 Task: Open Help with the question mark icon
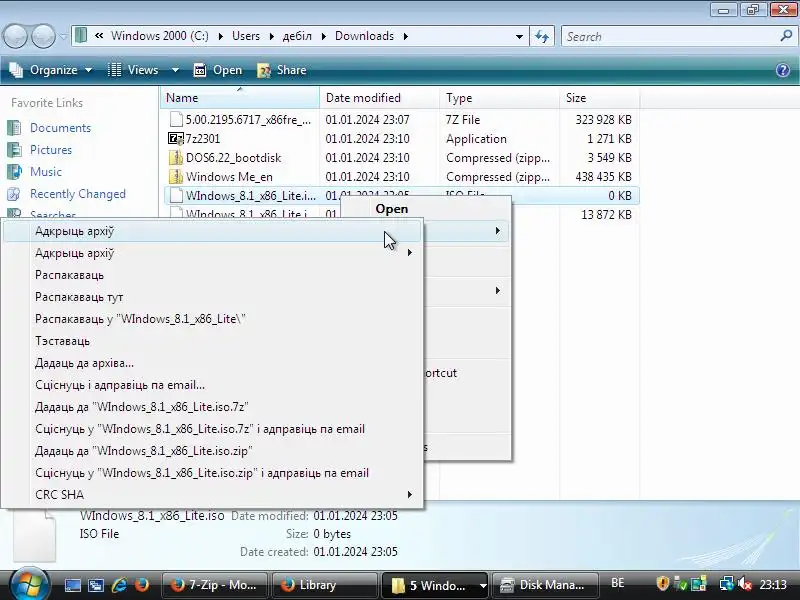point(783,70)
